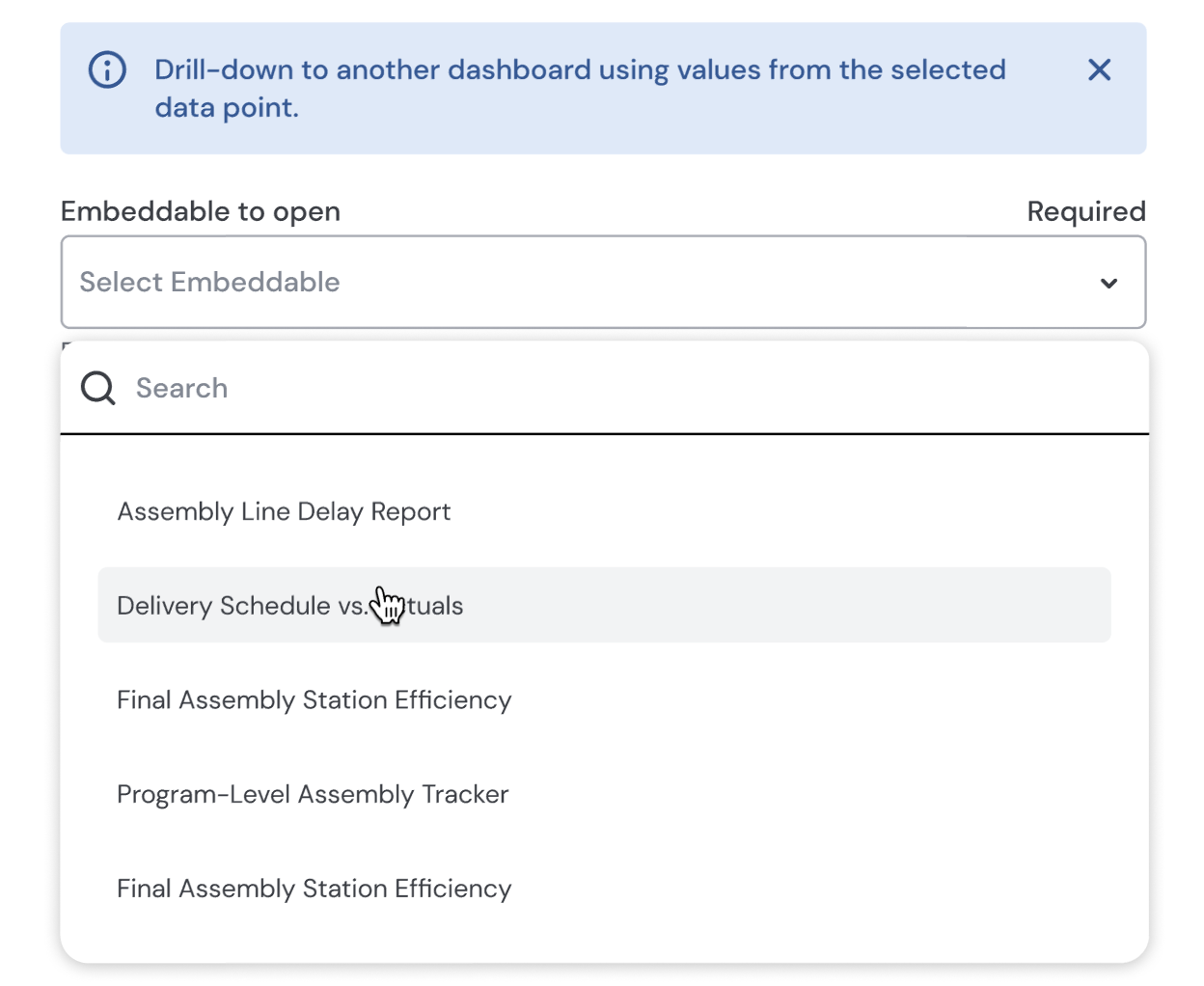This screenshot has width=1204, height=986.
Task: Pick the last Final Assembly Station Efficiency
Action: pos(314,889)
